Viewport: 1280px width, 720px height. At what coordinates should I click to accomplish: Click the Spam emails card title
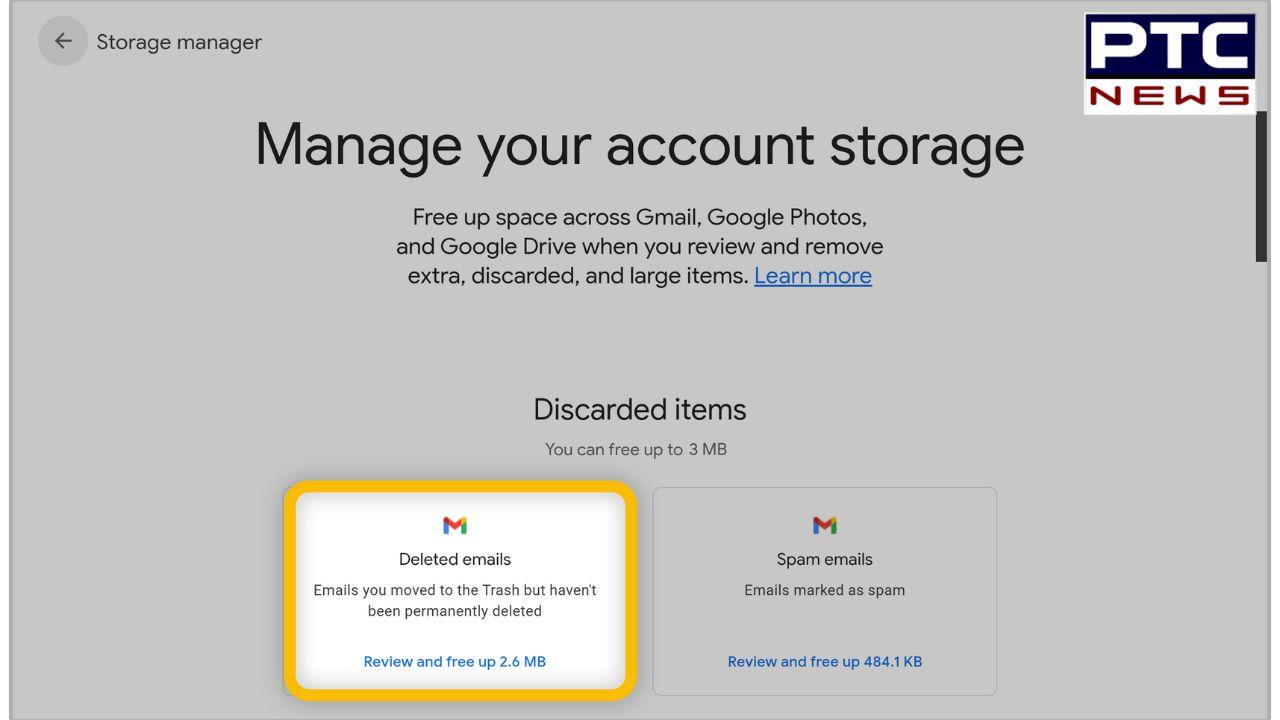[x=825, y=560]
